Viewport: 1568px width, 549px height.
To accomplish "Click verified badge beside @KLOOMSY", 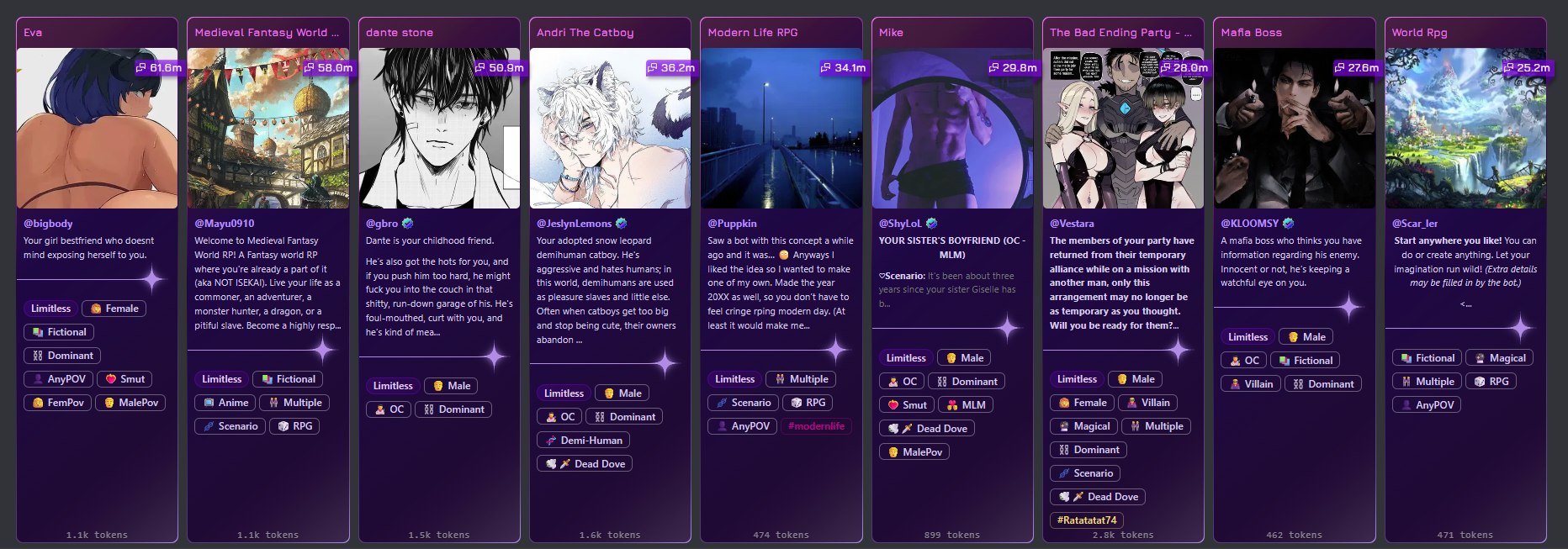I will (x=1289, y=224).
